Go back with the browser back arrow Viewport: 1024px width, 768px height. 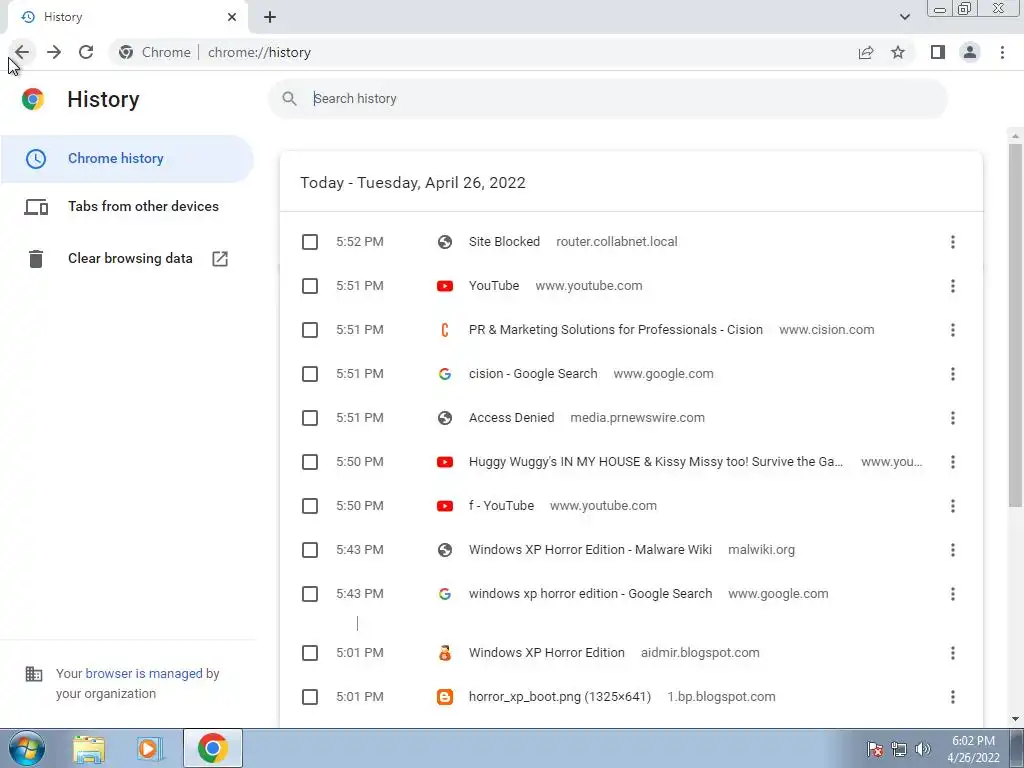[22, 52]
